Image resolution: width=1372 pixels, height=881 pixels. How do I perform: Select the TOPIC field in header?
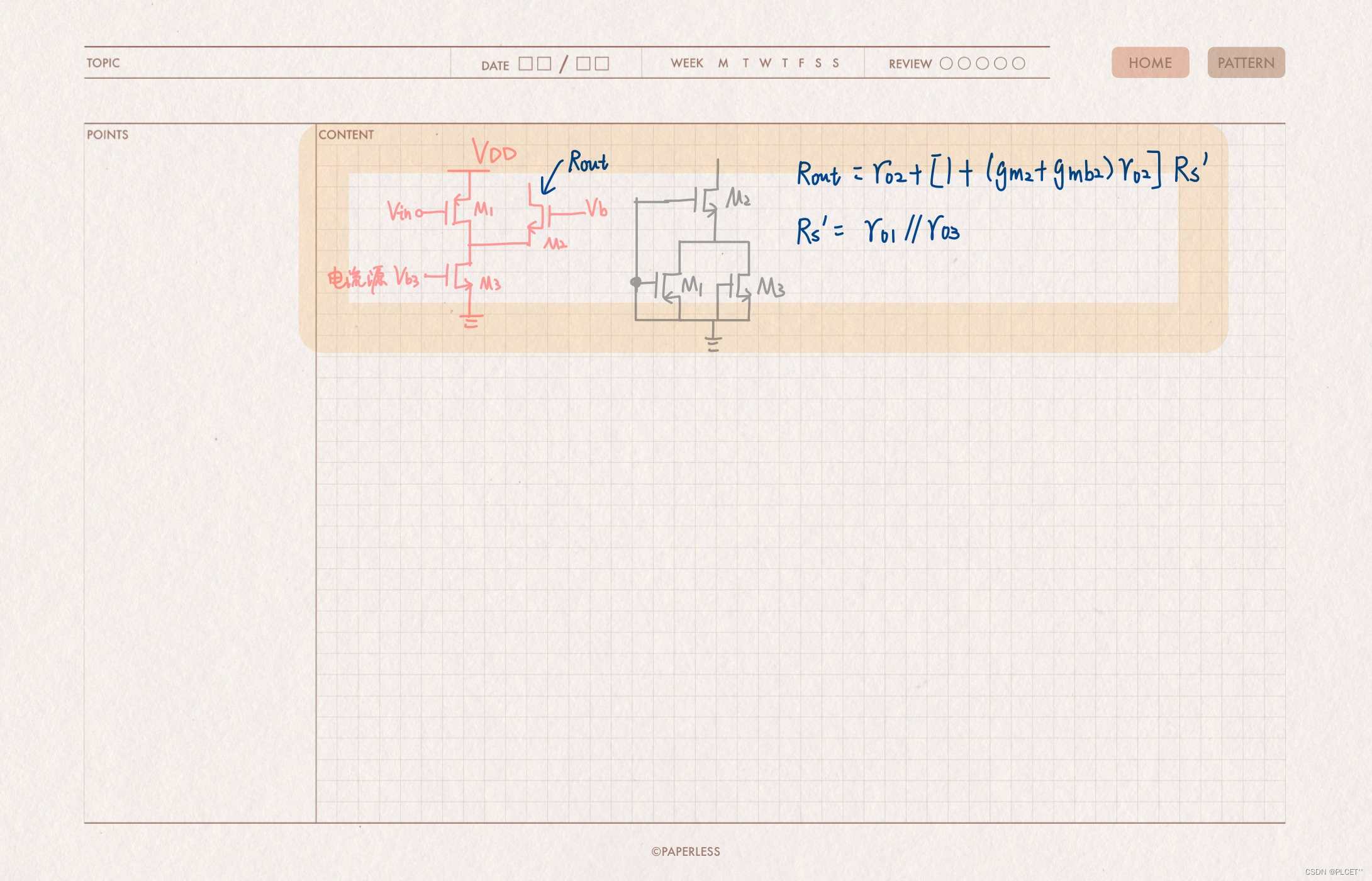(267, 63)
